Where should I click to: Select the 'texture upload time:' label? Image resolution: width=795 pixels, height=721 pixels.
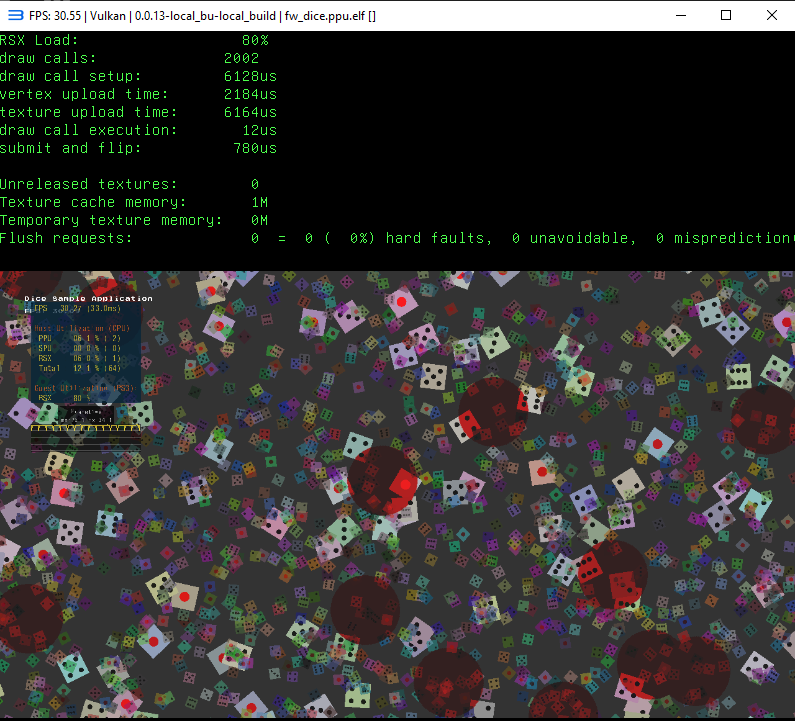pos(88,112)
